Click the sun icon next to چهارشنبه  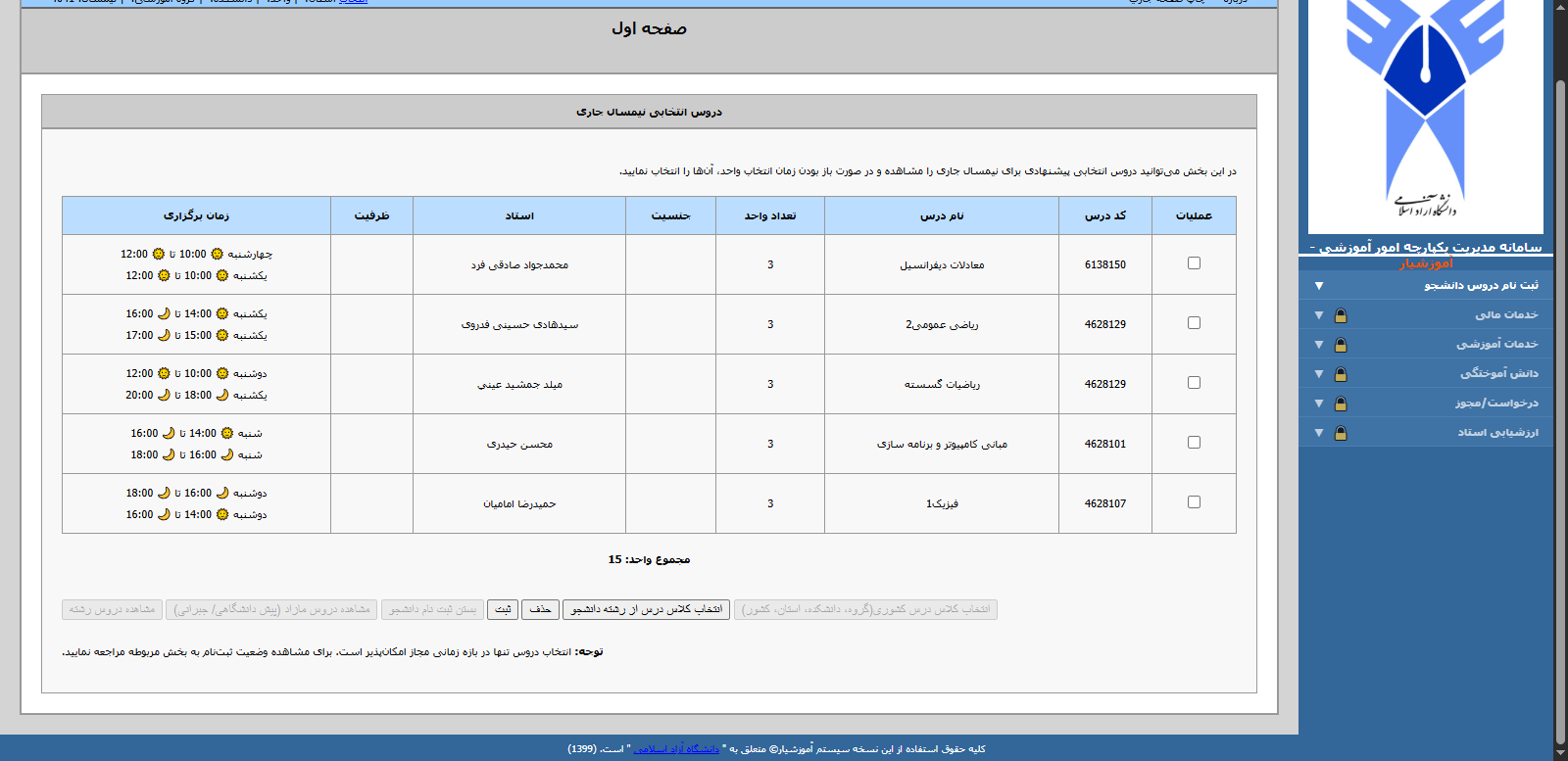click(218, 254)
